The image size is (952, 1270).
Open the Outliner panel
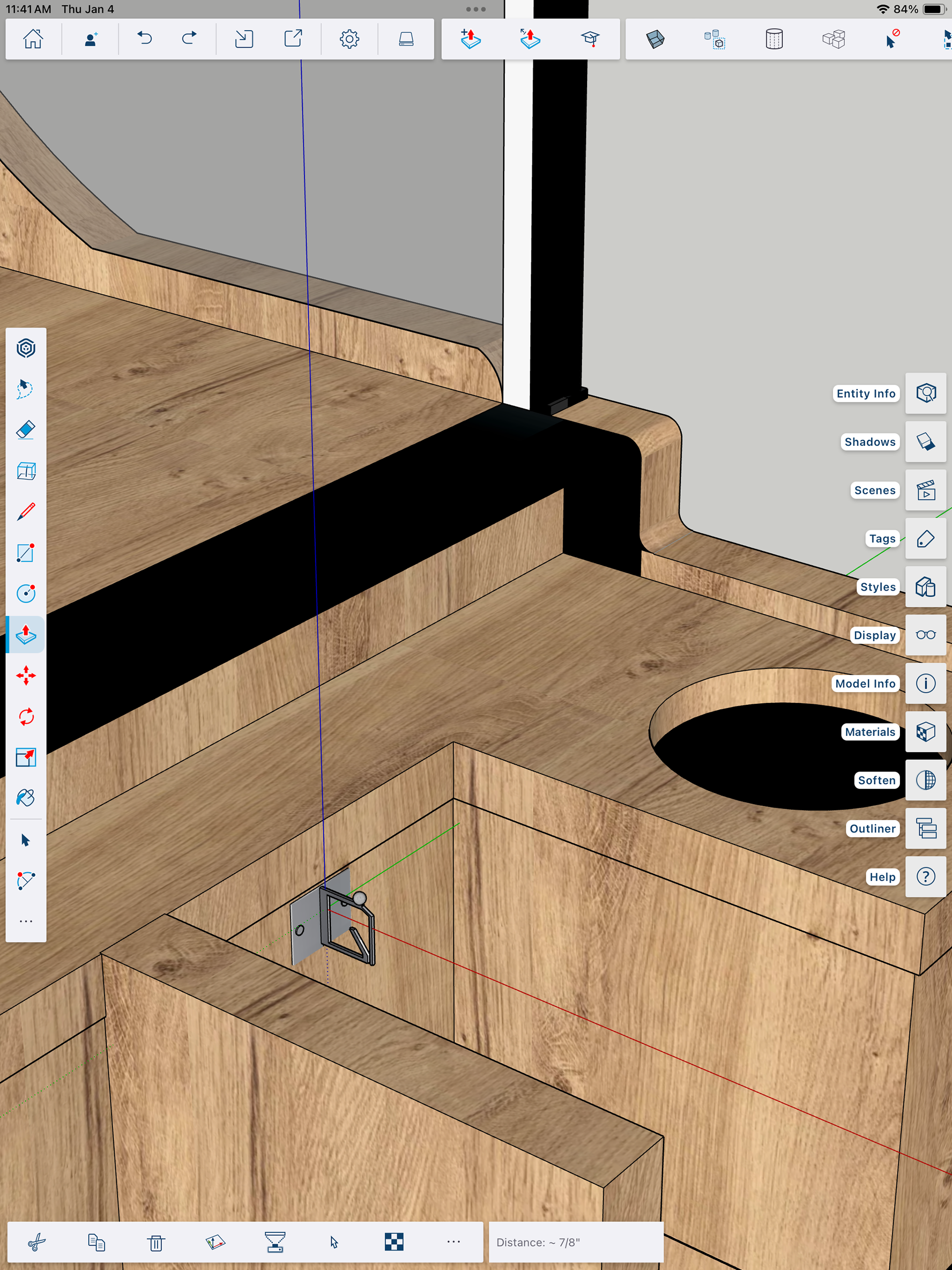(x=925, y=829)
